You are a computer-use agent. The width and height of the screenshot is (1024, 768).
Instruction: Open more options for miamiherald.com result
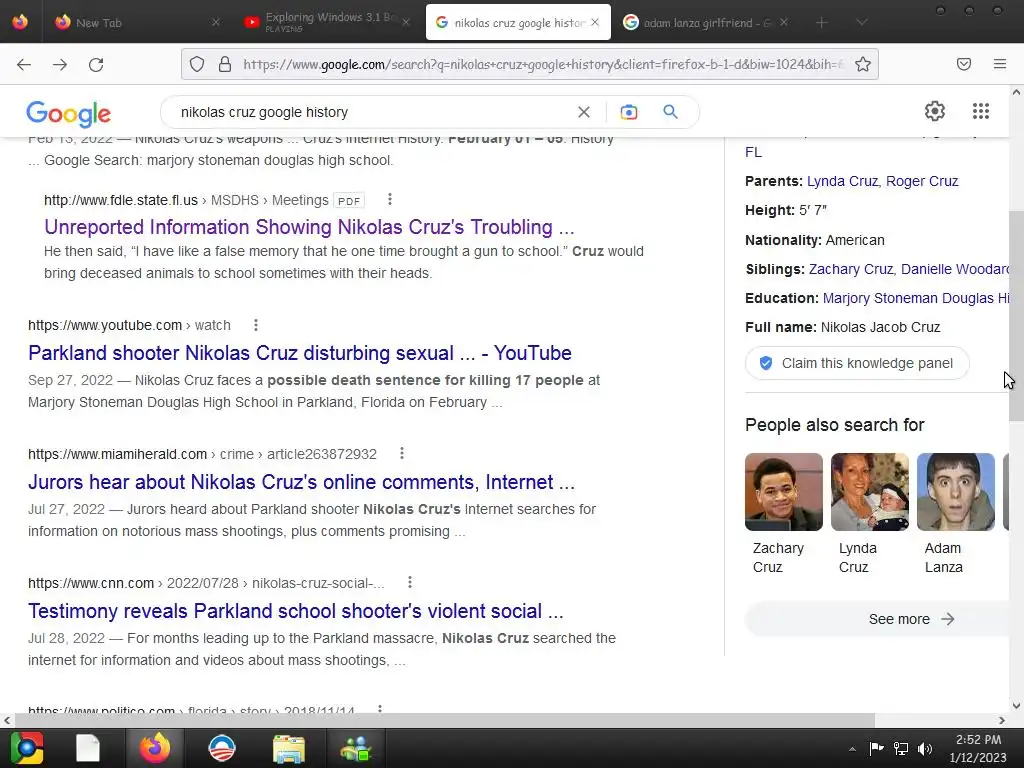click(x=402, y=453)
